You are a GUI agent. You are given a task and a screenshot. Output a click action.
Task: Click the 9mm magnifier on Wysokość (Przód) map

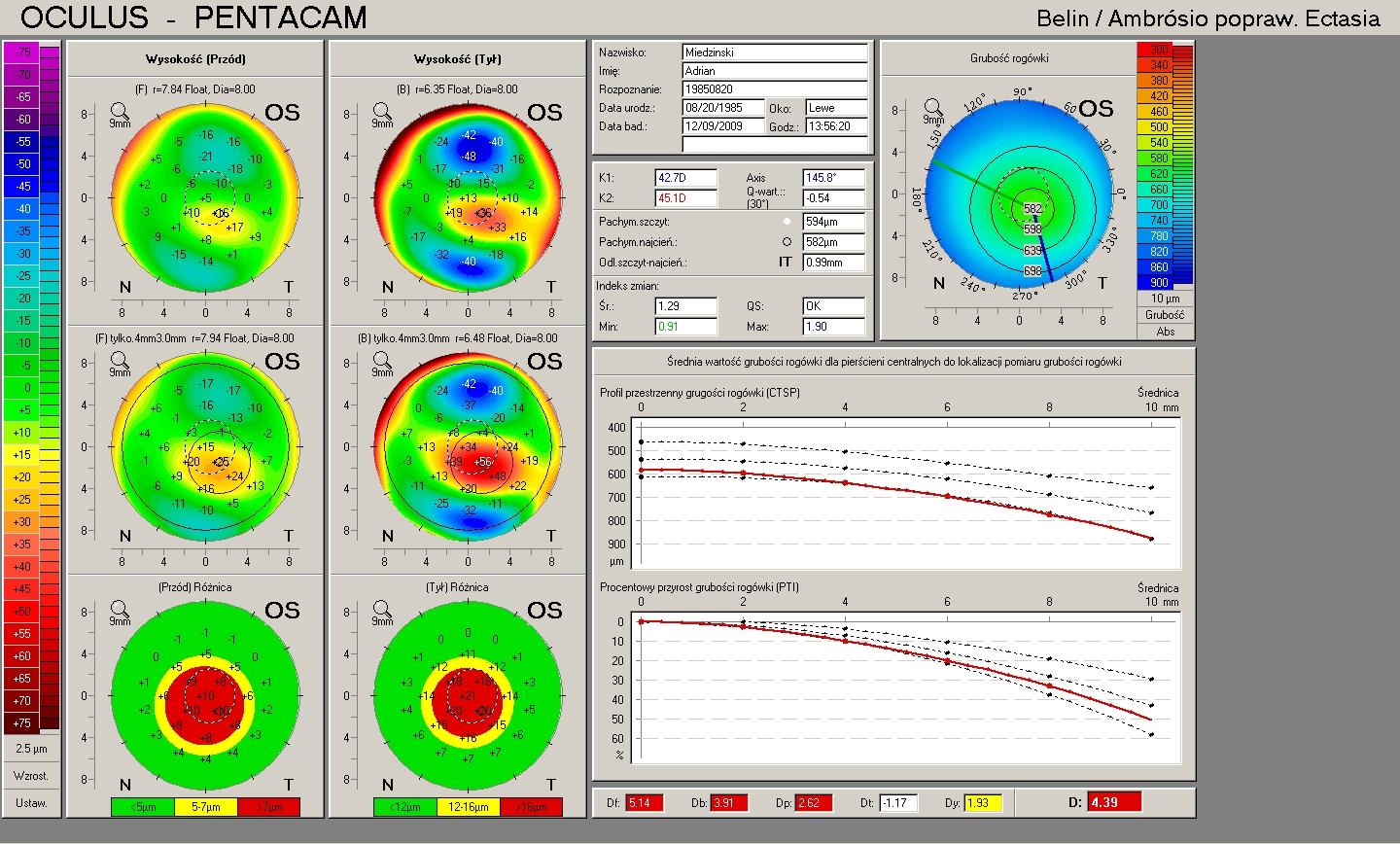[120, 114]
